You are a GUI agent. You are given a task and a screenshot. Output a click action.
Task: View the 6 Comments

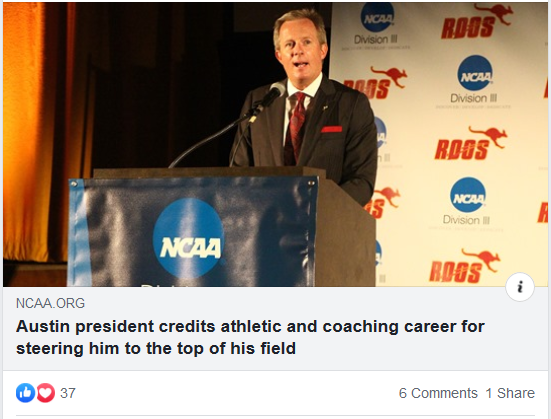coord(438,393)
